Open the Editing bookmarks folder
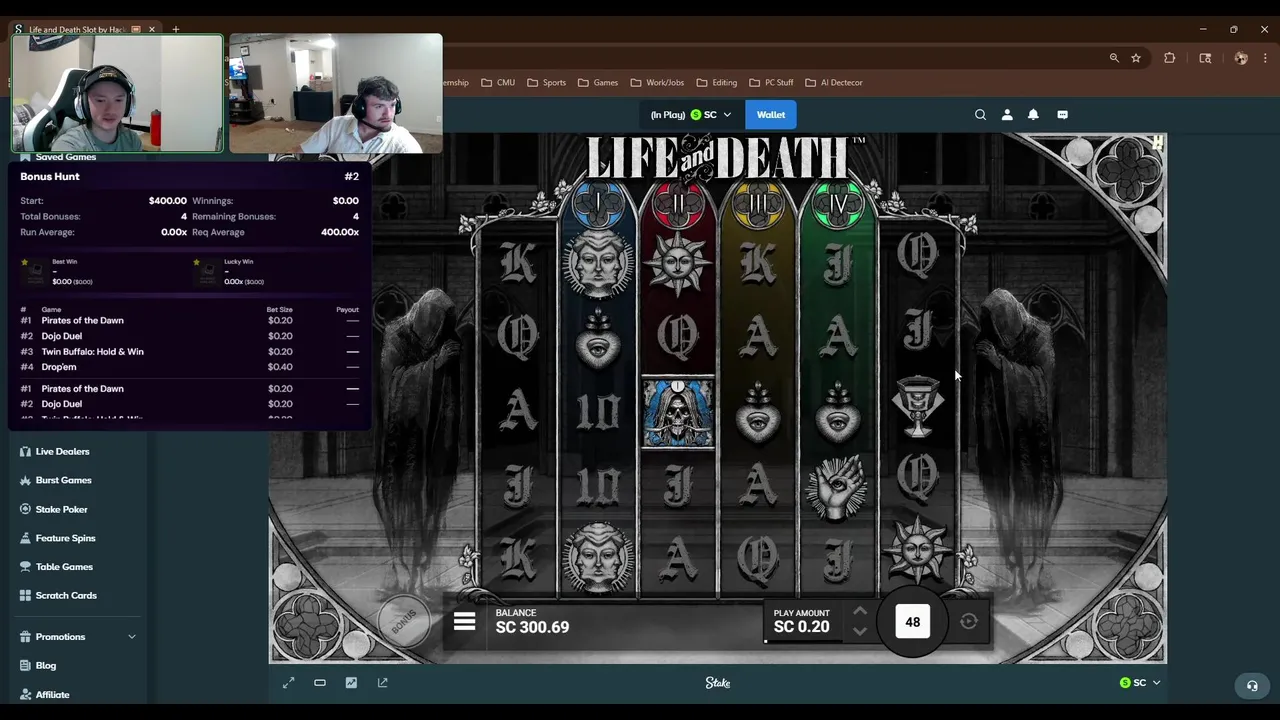The image size is (1280, 720). coord(717,83)
